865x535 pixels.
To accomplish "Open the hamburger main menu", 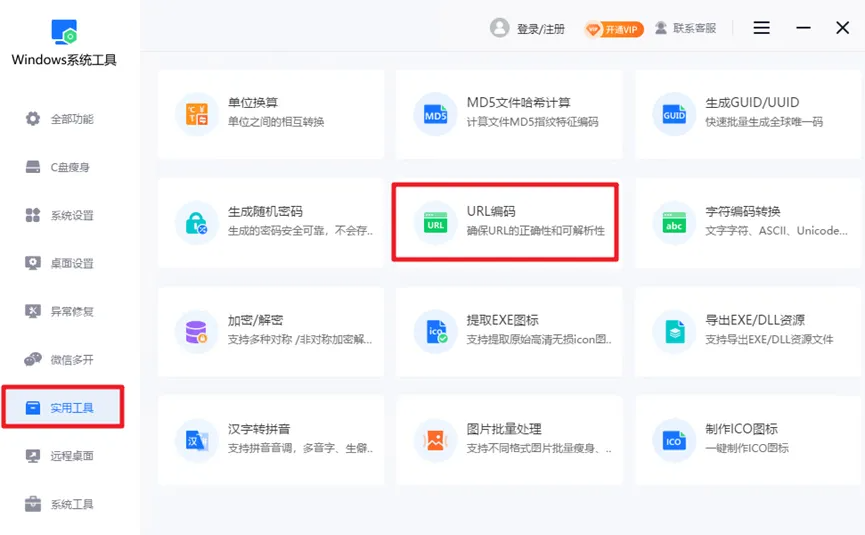I will [761, 28].
